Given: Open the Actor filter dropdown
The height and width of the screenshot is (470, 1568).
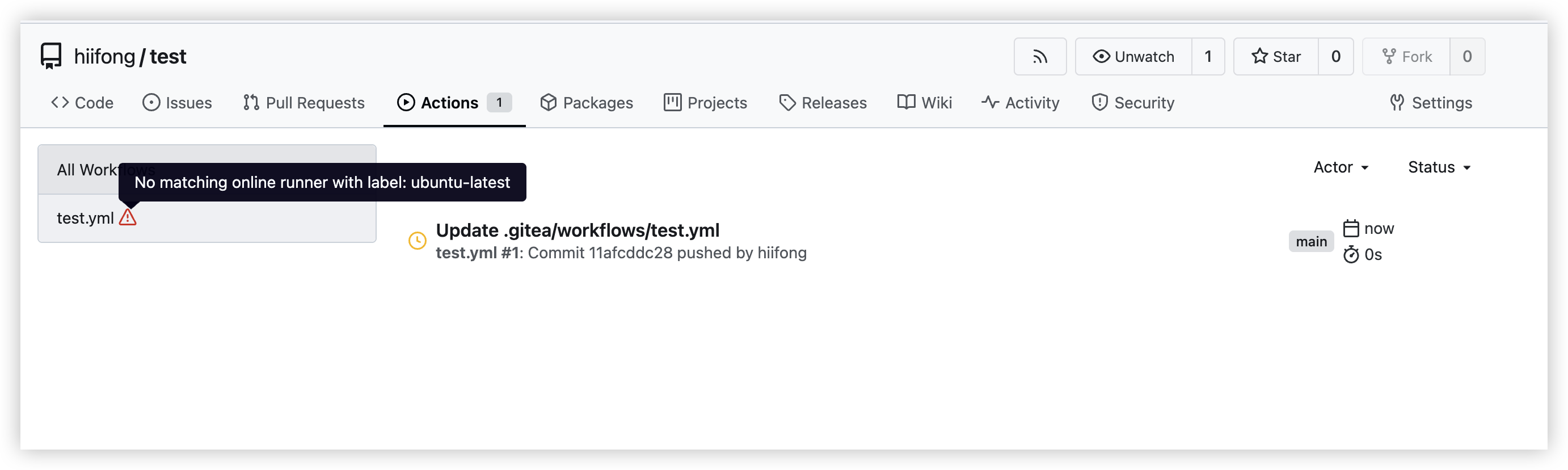Looking at the screenshot, I should tap(1341, 167).
